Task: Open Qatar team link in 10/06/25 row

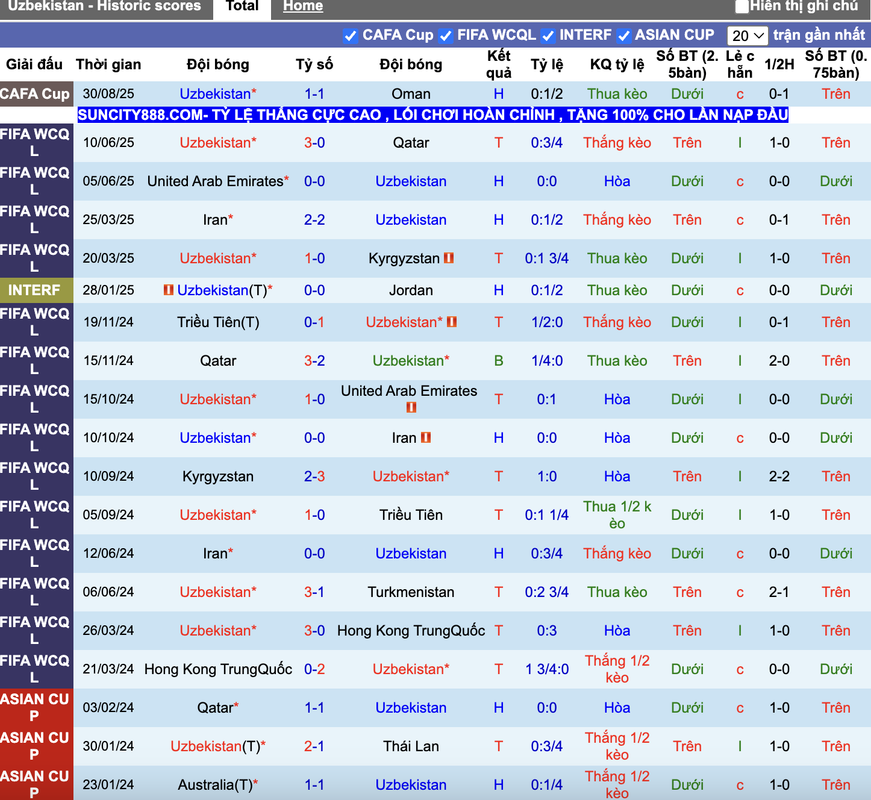Action: pyautogui.click(x=411, y=143)
